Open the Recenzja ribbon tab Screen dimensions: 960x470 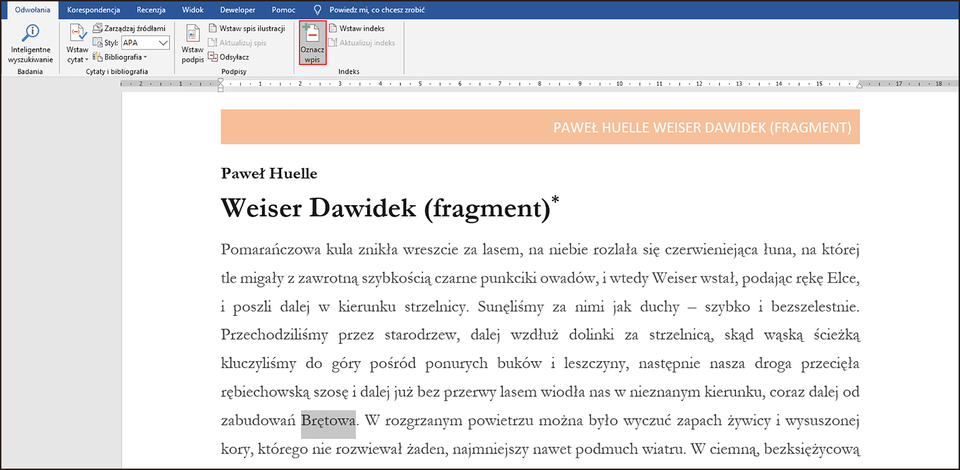[151, 10]
